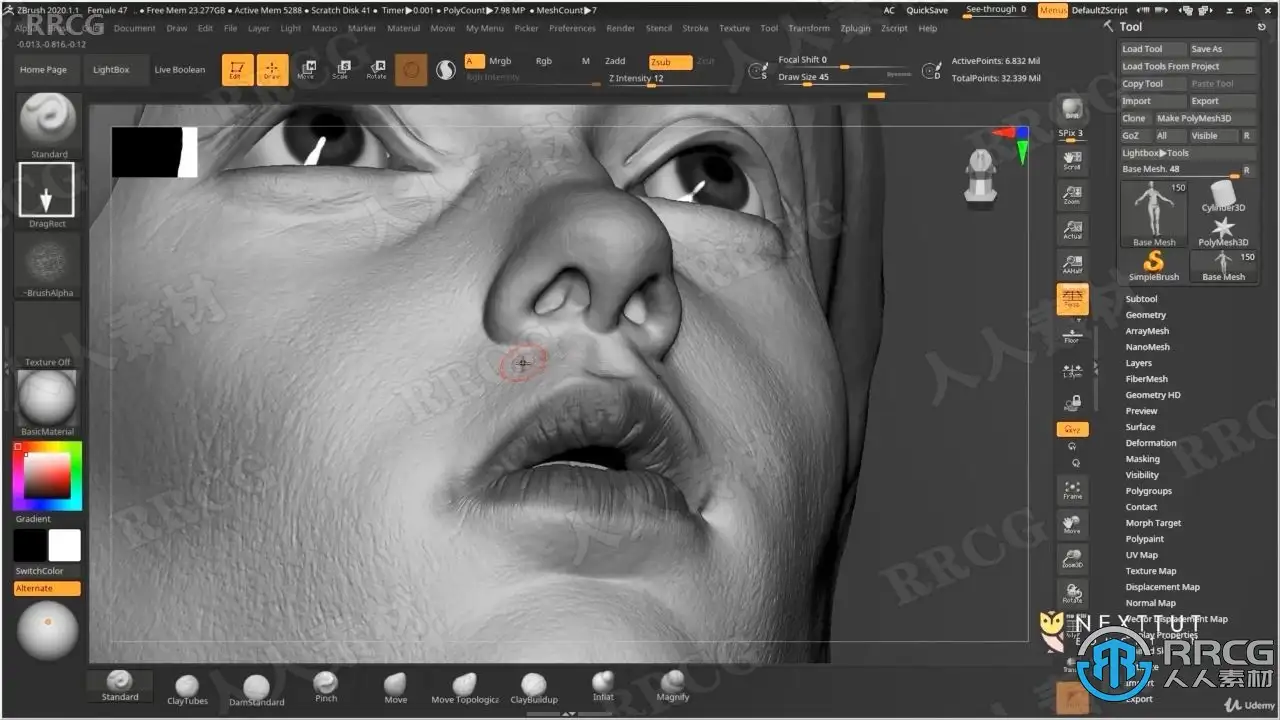Expand the Subtool palette section

1141,299
